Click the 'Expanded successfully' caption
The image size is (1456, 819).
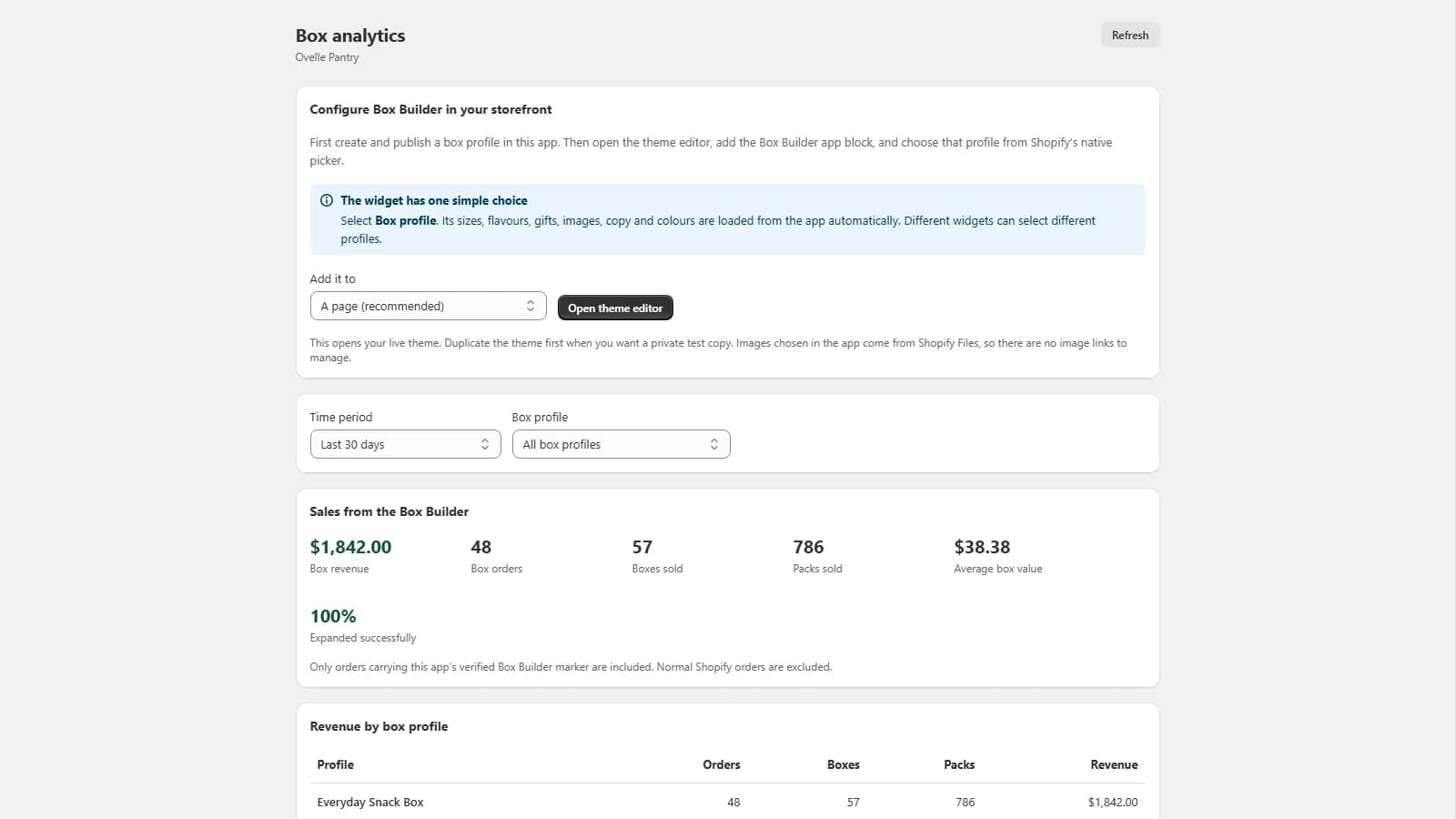coord(363,638)
